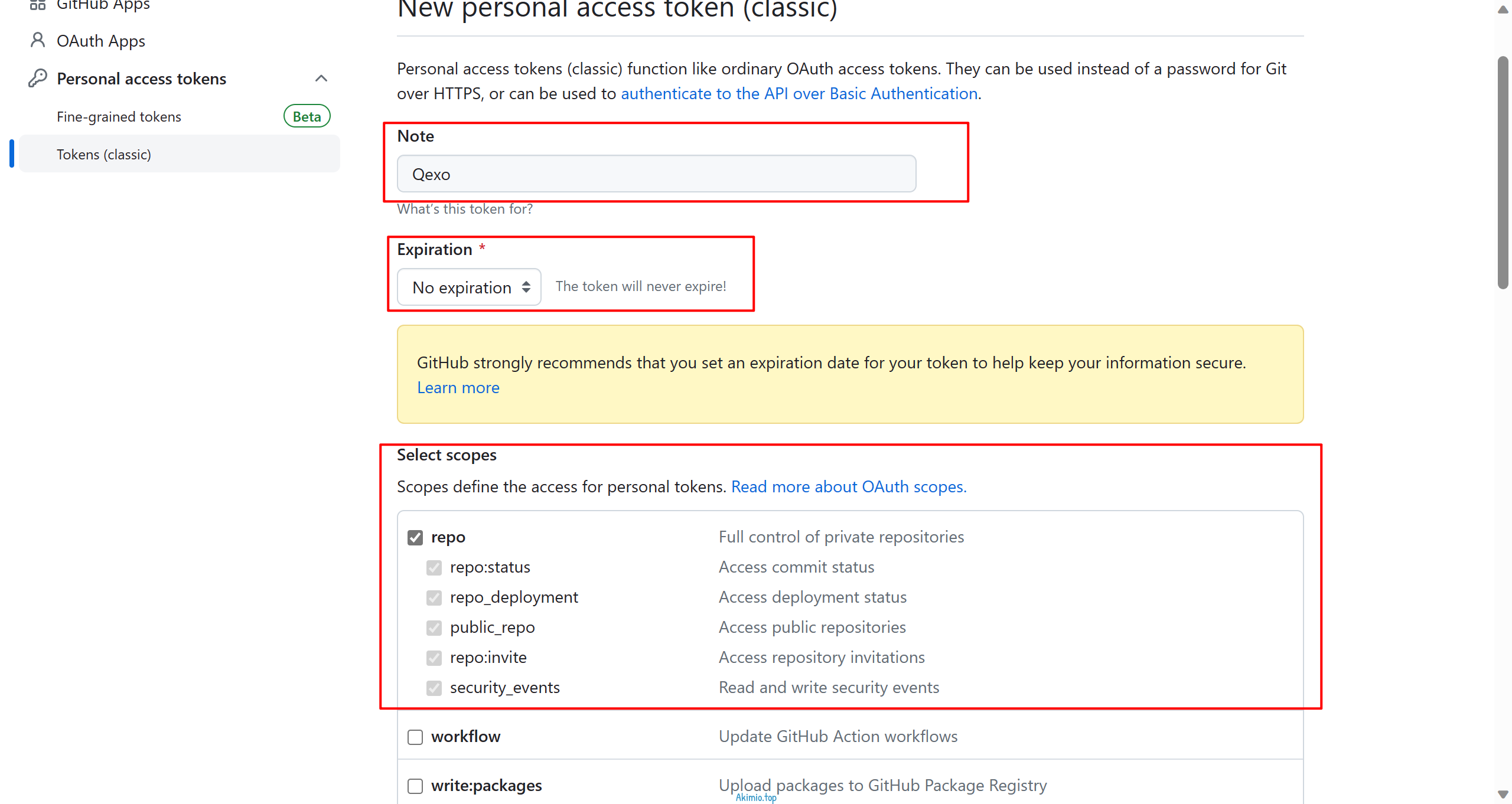Click Read more about OAuth scopes link

847,487
